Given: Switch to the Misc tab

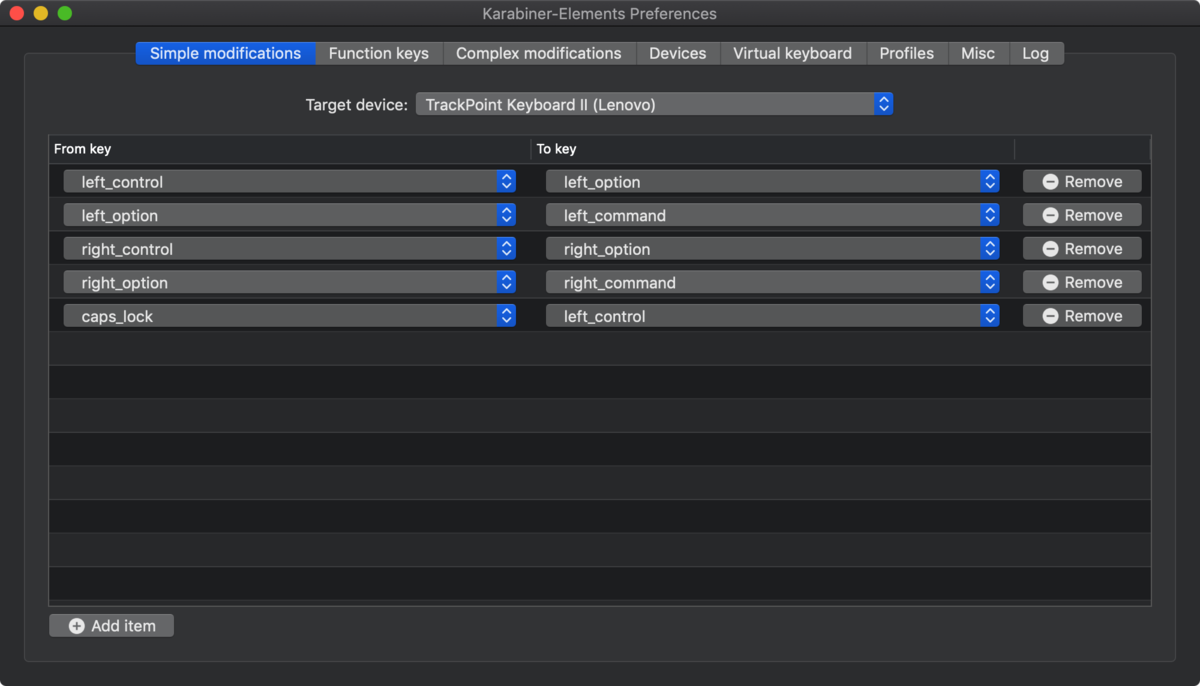Looking at the screenshot, I should tap(978, 53).
